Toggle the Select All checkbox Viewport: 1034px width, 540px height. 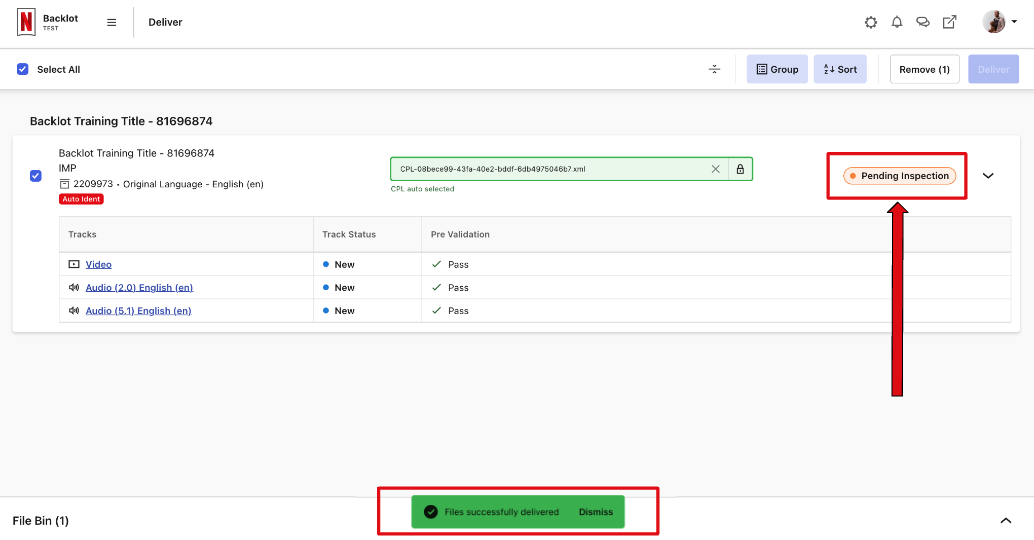coord(22,69)
